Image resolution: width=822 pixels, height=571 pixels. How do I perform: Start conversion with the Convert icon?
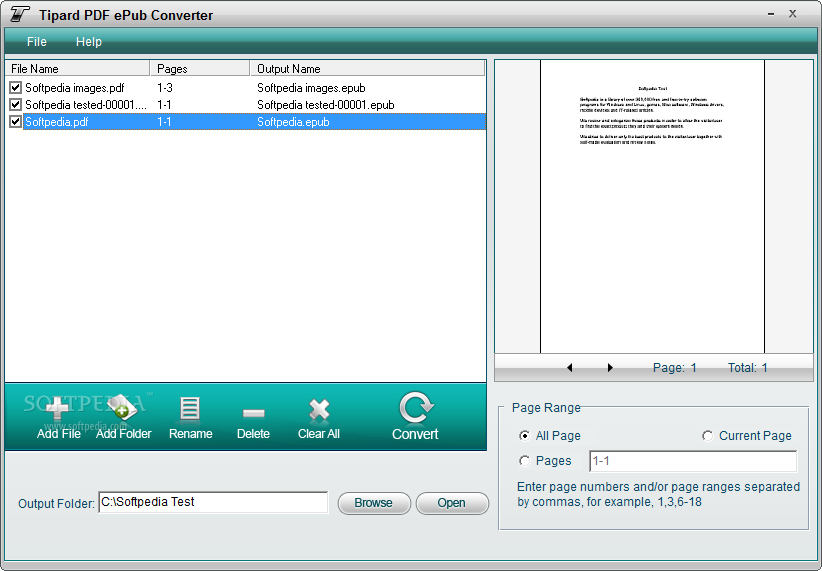[x=415, y=408]
